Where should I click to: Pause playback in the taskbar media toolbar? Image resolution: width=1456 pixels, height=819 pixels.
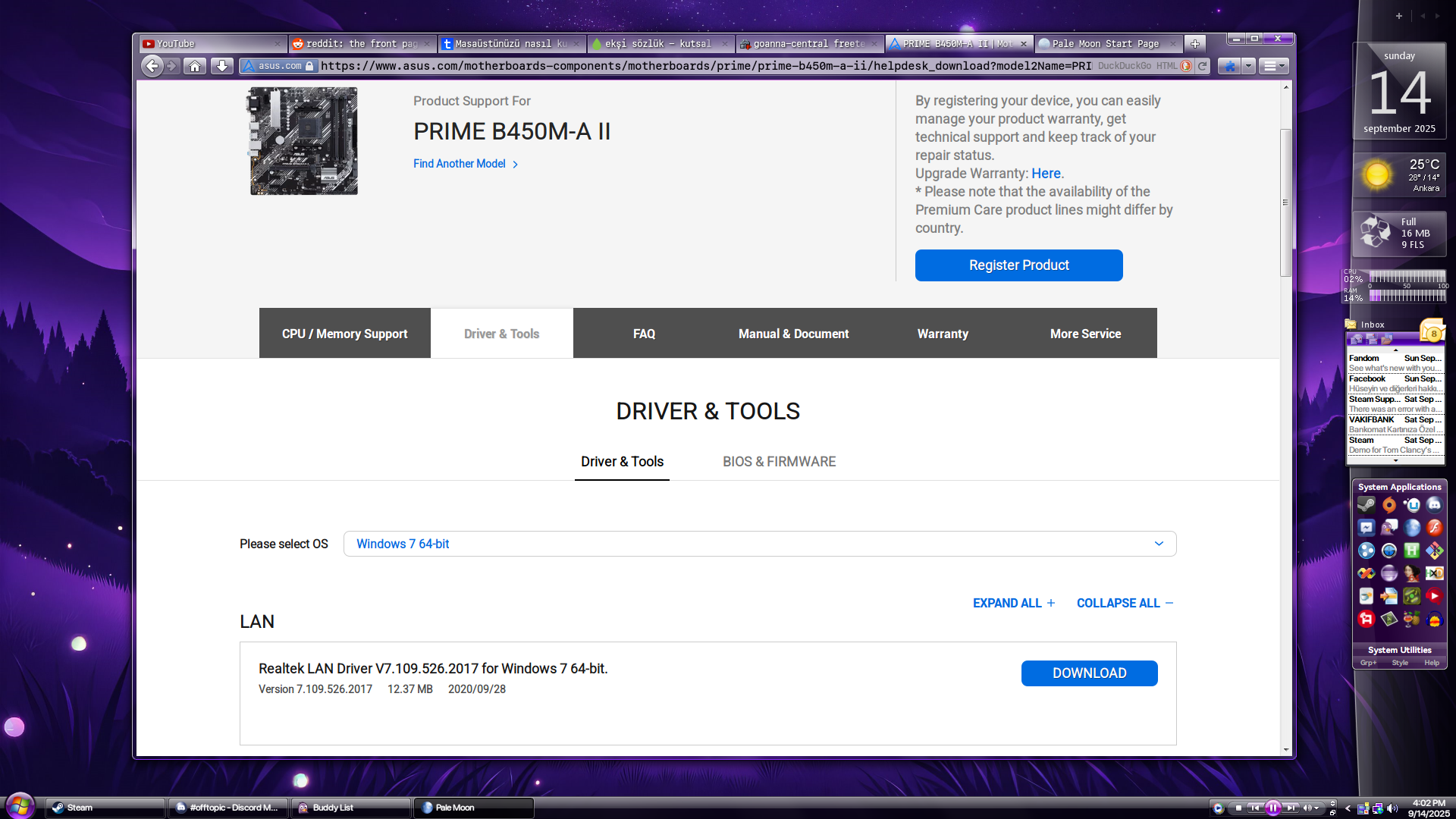[x=1272, y=808]
